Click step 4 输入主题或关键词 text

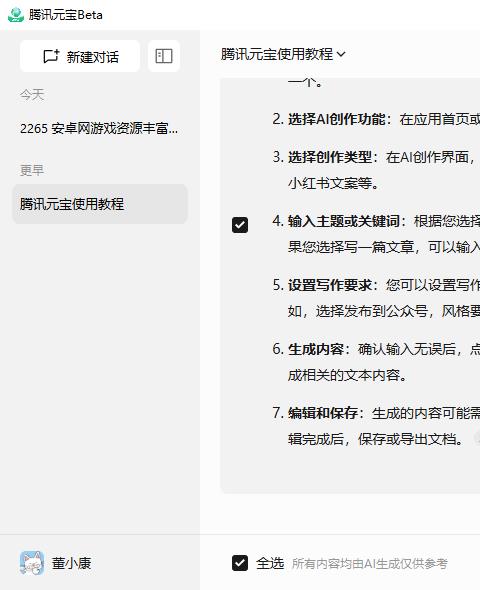pos(344,221)
